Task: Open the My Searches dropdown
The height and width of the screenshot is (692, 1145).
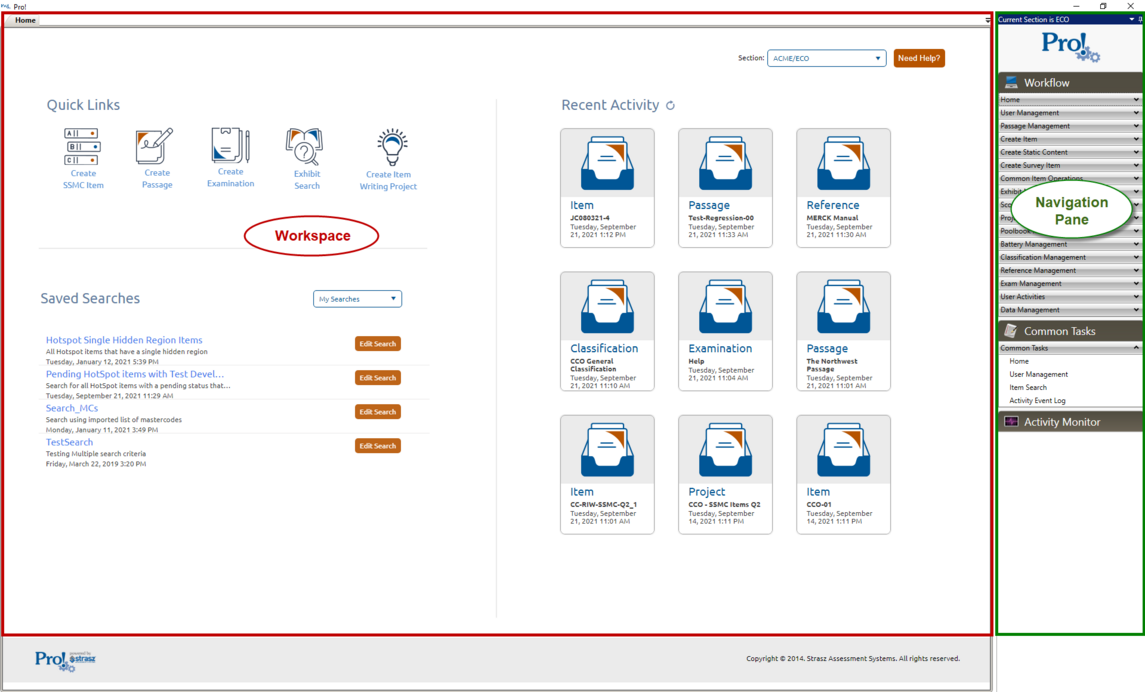Action: pyautogui.click(x=357, y=299)
